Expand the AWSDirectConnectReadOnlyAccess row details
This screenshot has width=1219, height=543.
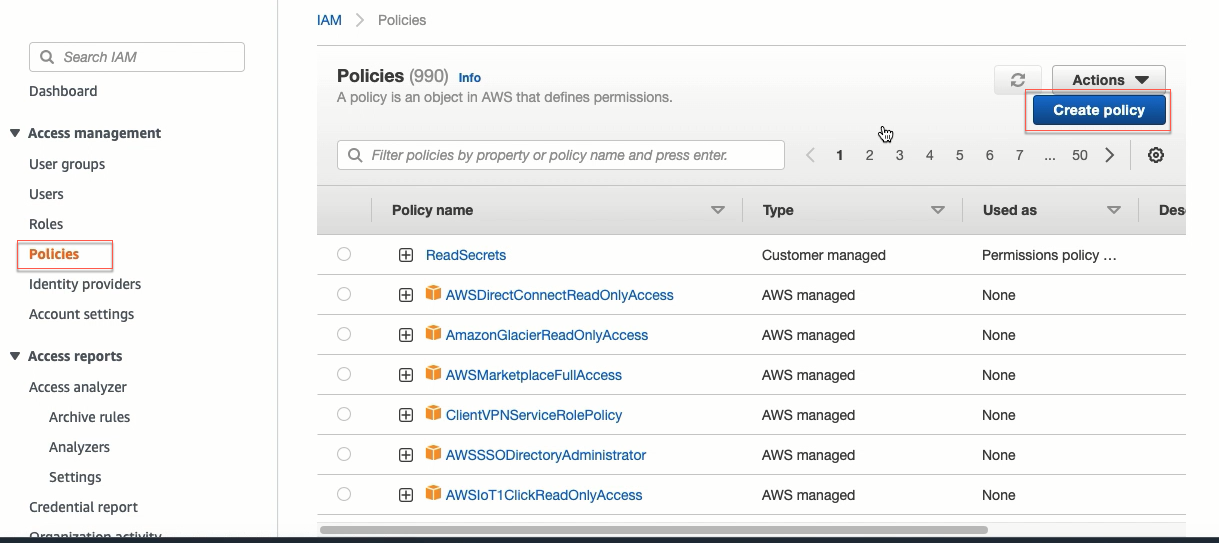pyautogui.click(x=406, y=295)
